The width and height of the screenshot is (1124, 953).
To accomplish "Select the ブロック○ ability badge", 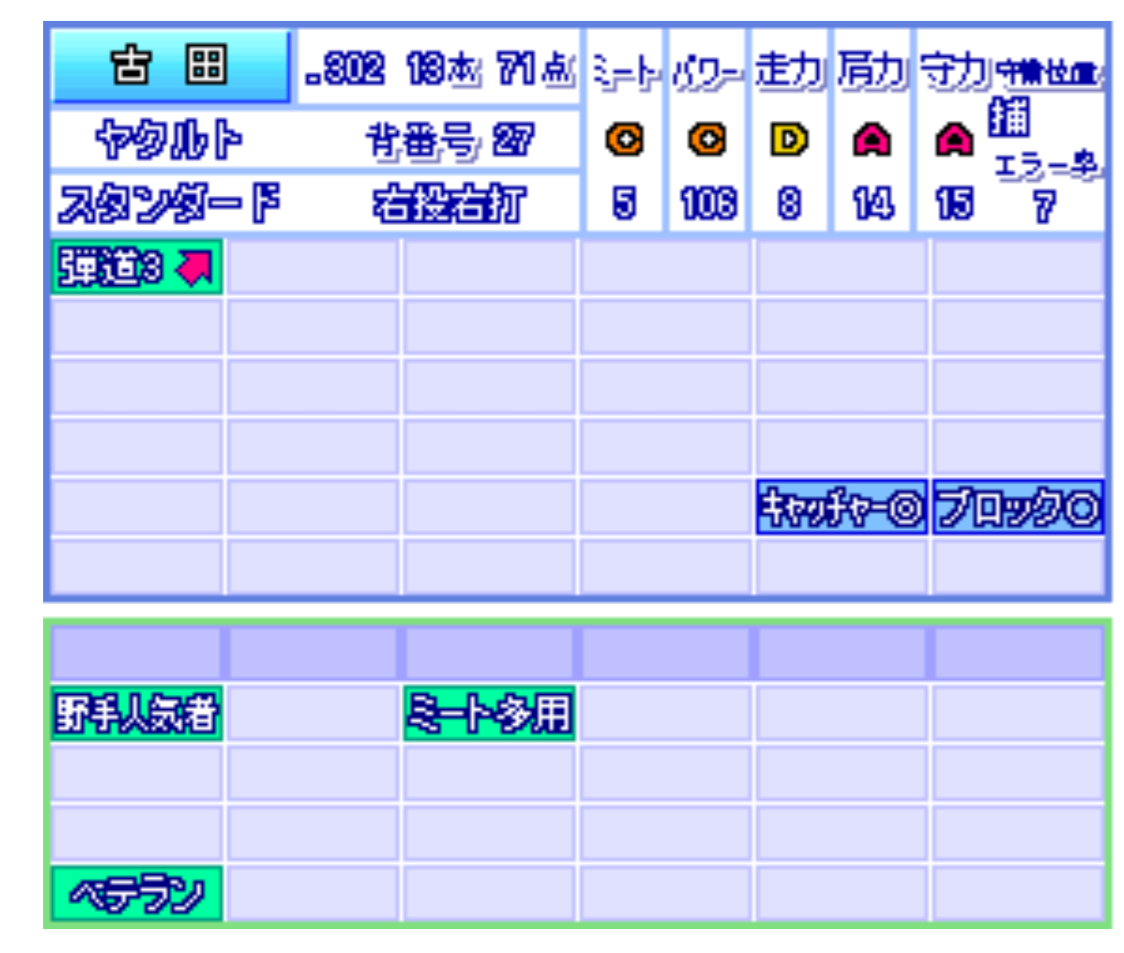I will pos(1017,509).
